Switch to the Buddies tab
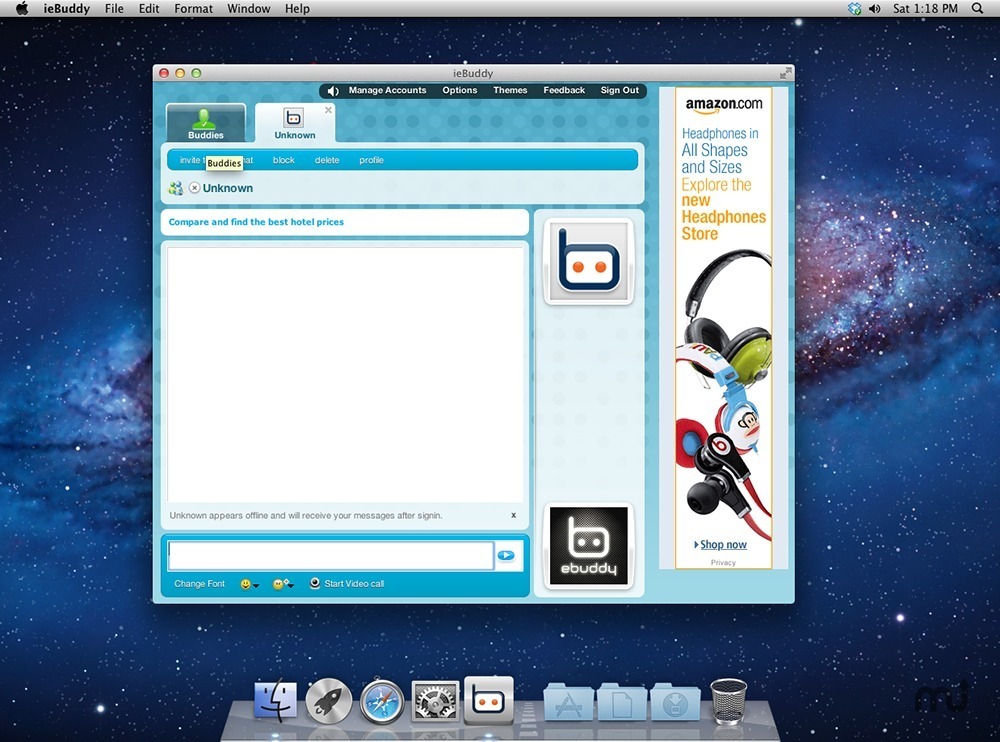This screenshot has height=742, width=1000. coord(206,121)
